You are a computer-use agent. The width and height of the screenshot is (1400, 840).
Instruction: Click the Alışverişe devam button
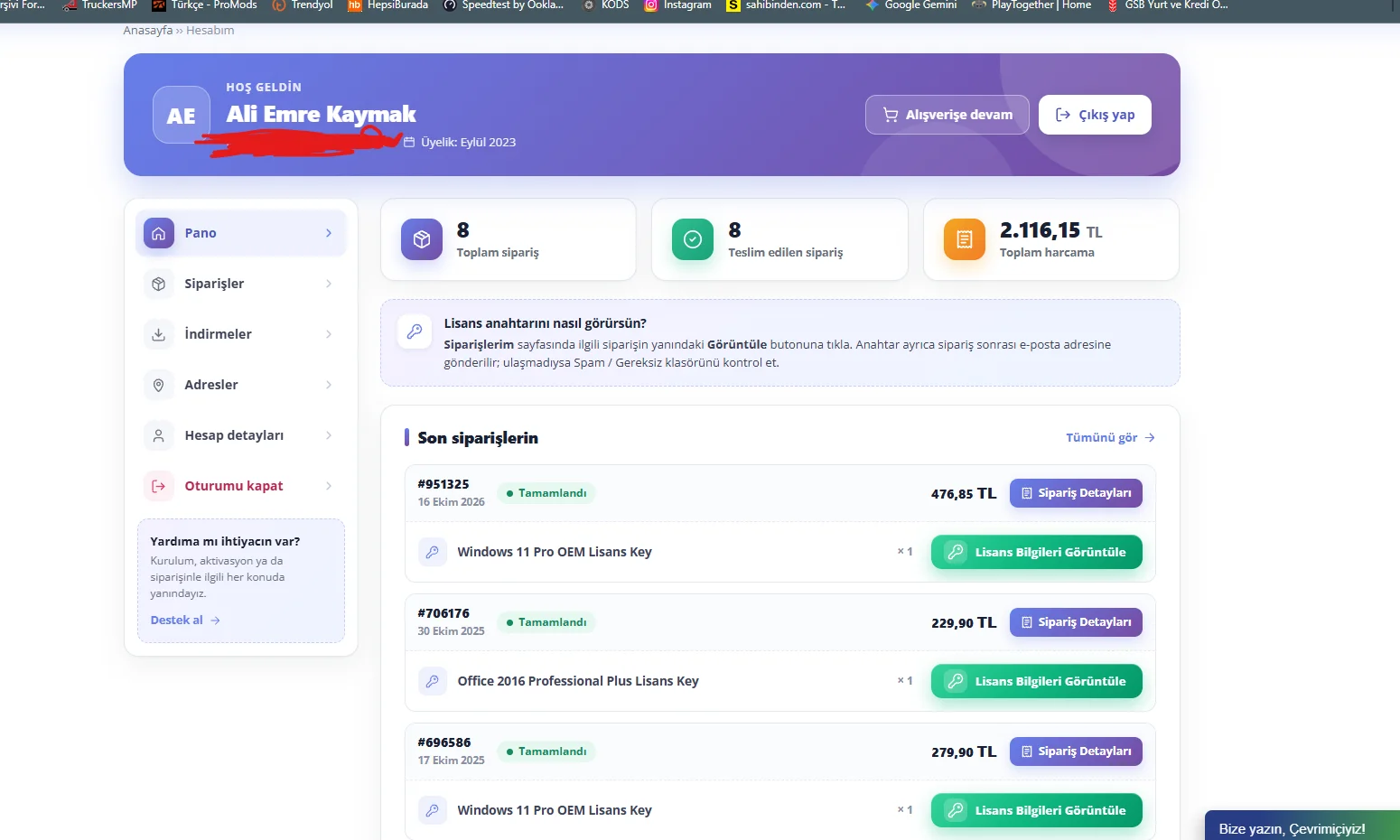click(x=947, y=115)
